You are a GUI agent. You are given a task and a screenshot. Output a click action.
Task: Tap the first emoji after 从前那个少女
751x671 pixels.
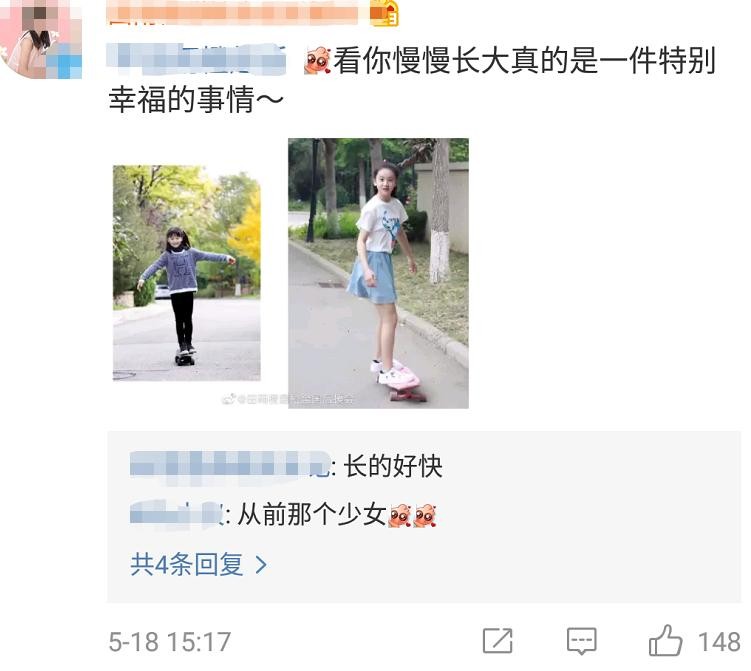[x=399, y=515]
